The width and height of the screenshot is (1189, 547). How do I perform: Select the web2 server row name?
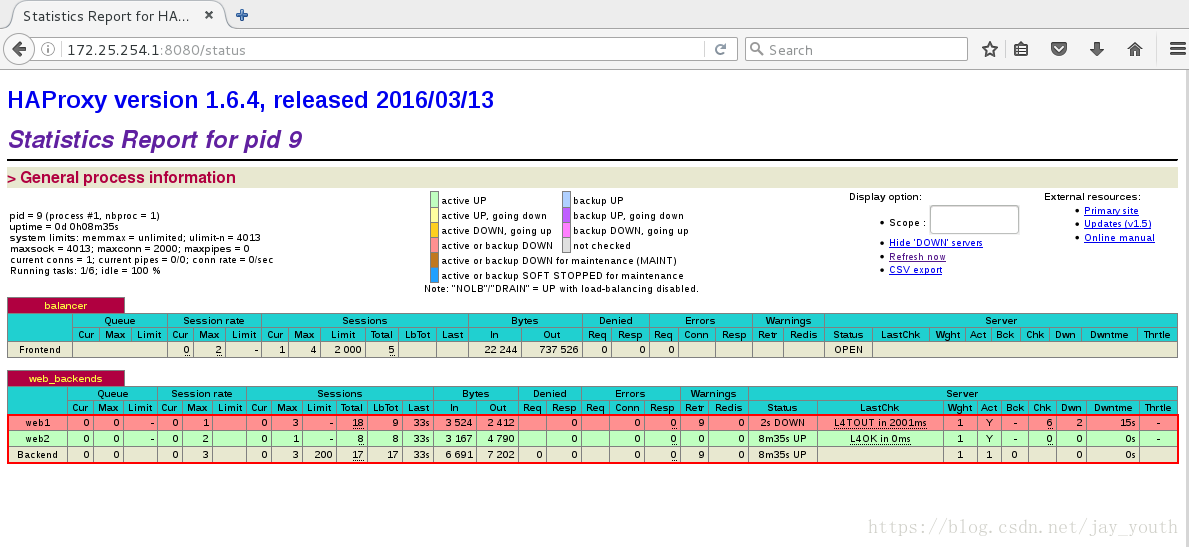[x=37, y=439]
